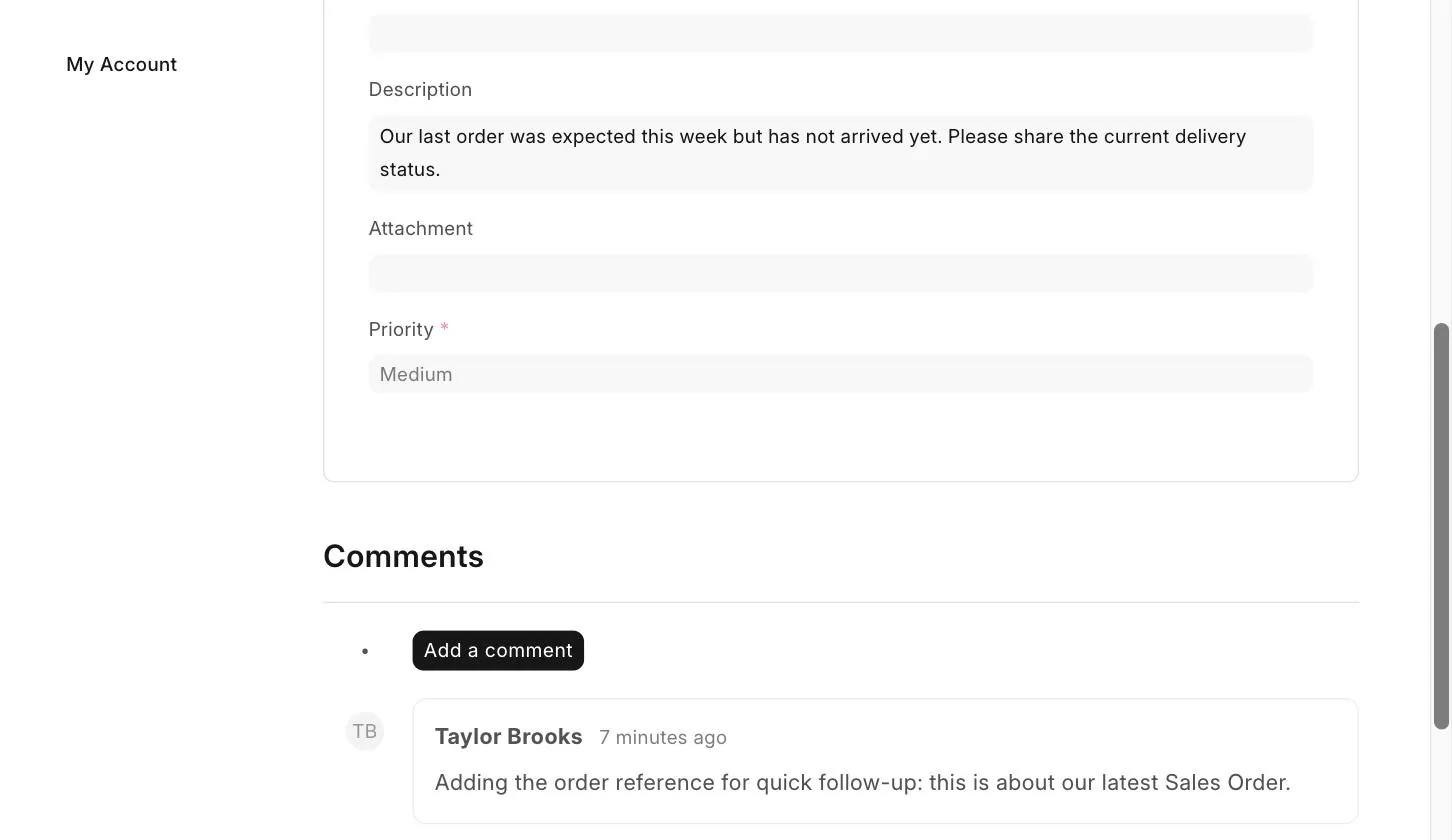Click the Taylor Brooks commenter name
This screenshot has height=840, width=1452.
coord(508,737)
